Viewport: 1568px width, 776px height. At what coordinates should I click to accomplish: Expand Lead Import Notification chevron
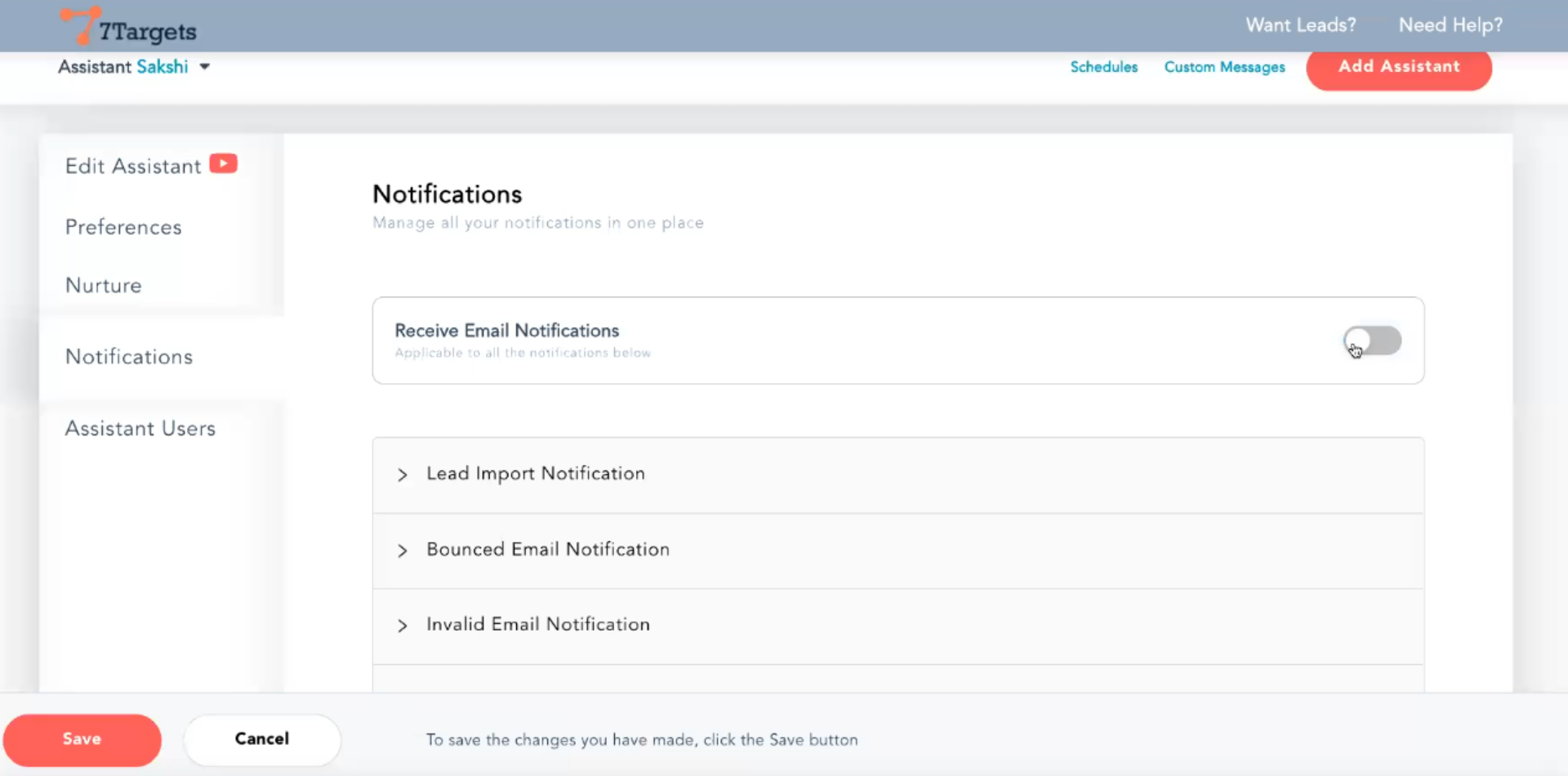coord(402,475)
